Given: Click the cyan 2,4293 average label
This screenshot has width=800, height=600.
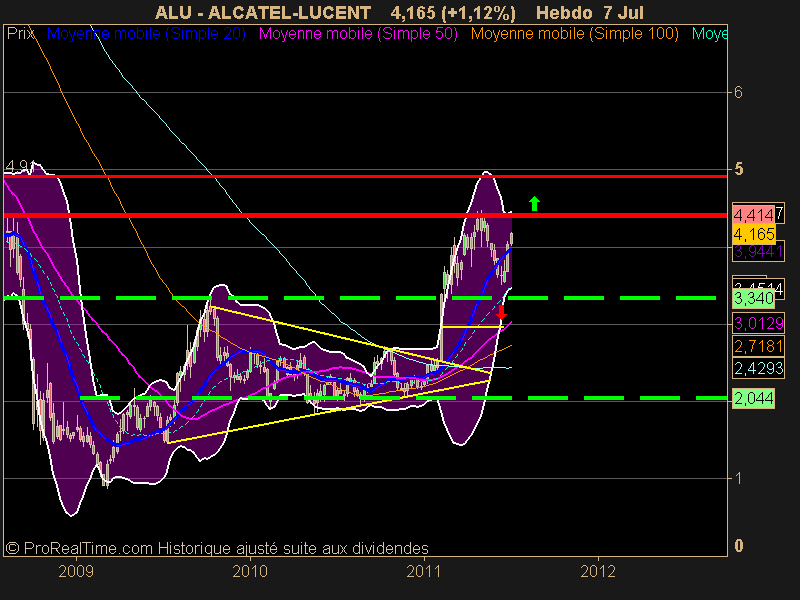Looking at the screenshot, I should [758, 368].
